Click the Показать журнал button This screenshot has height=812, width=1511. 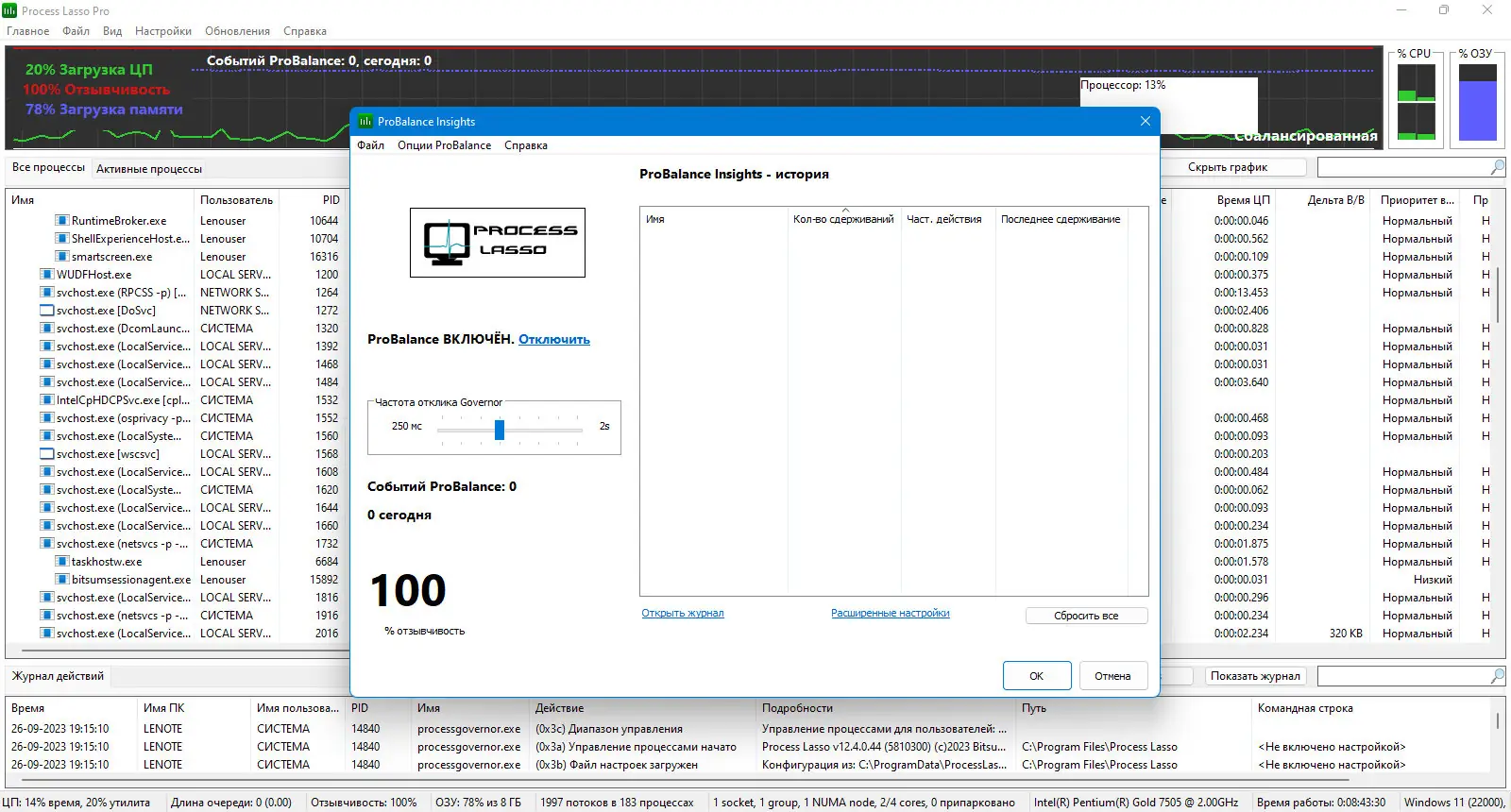click(x=1255, y=676)
